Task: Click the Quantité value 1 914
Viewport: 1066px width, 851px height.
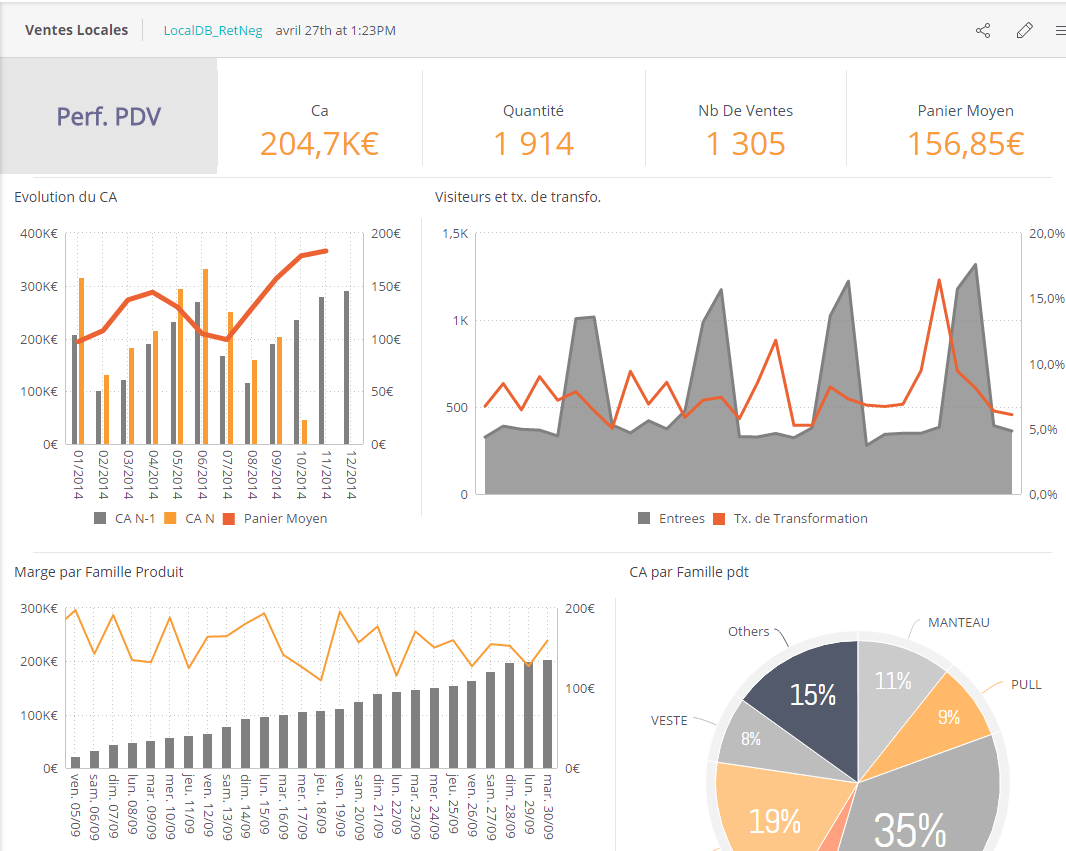Action: (x=534, y=143)
